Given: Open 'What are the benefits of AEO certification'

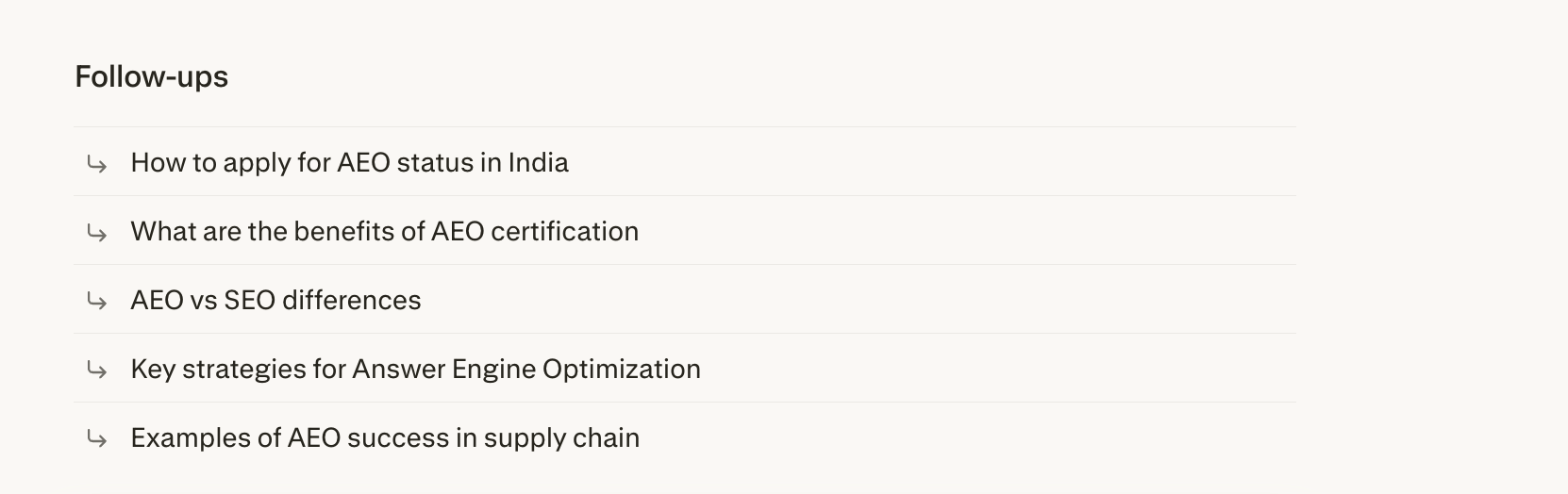Looking at the screenshot, I should pyautogui.click(x=384, y=231).
